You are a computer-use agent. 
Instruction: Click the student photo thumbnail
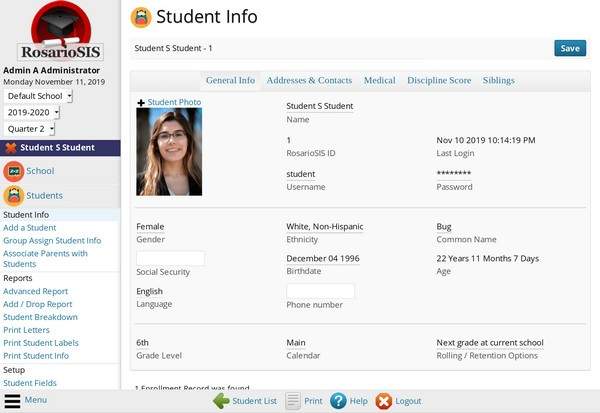pos(169,152)
